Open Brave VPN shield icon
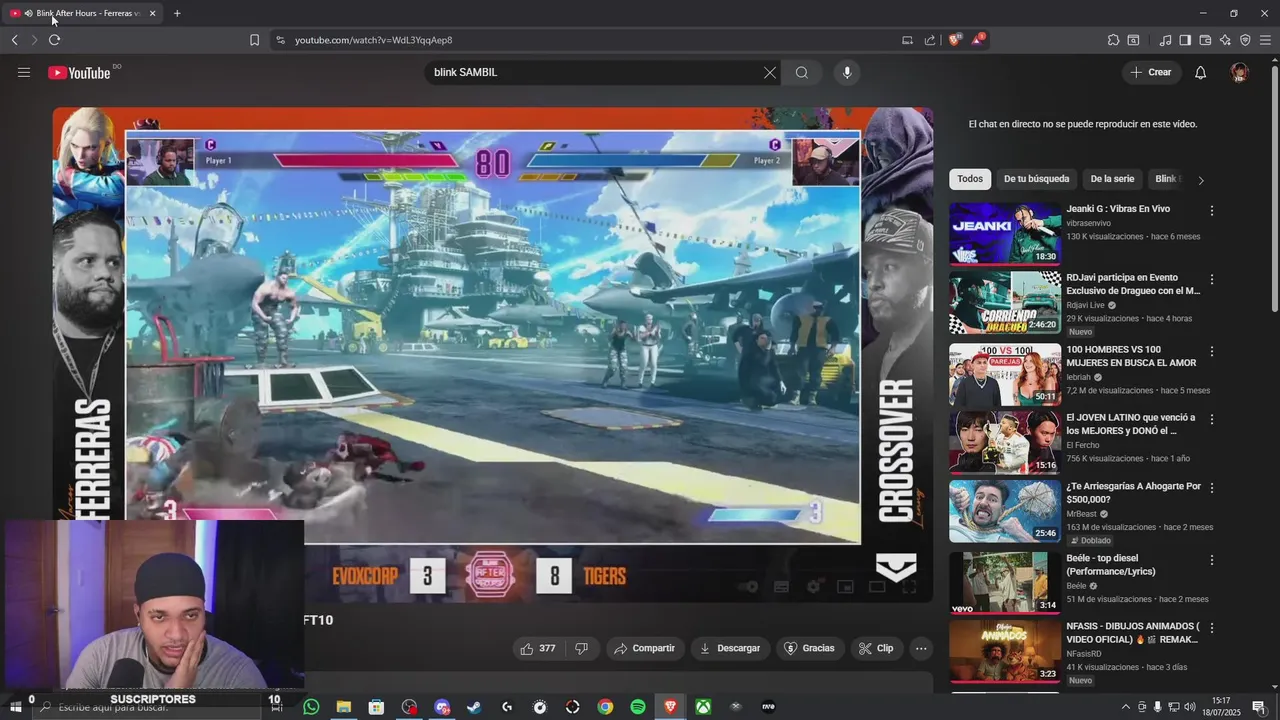This screenshot has height=720, width=1280. (1245, 40)
